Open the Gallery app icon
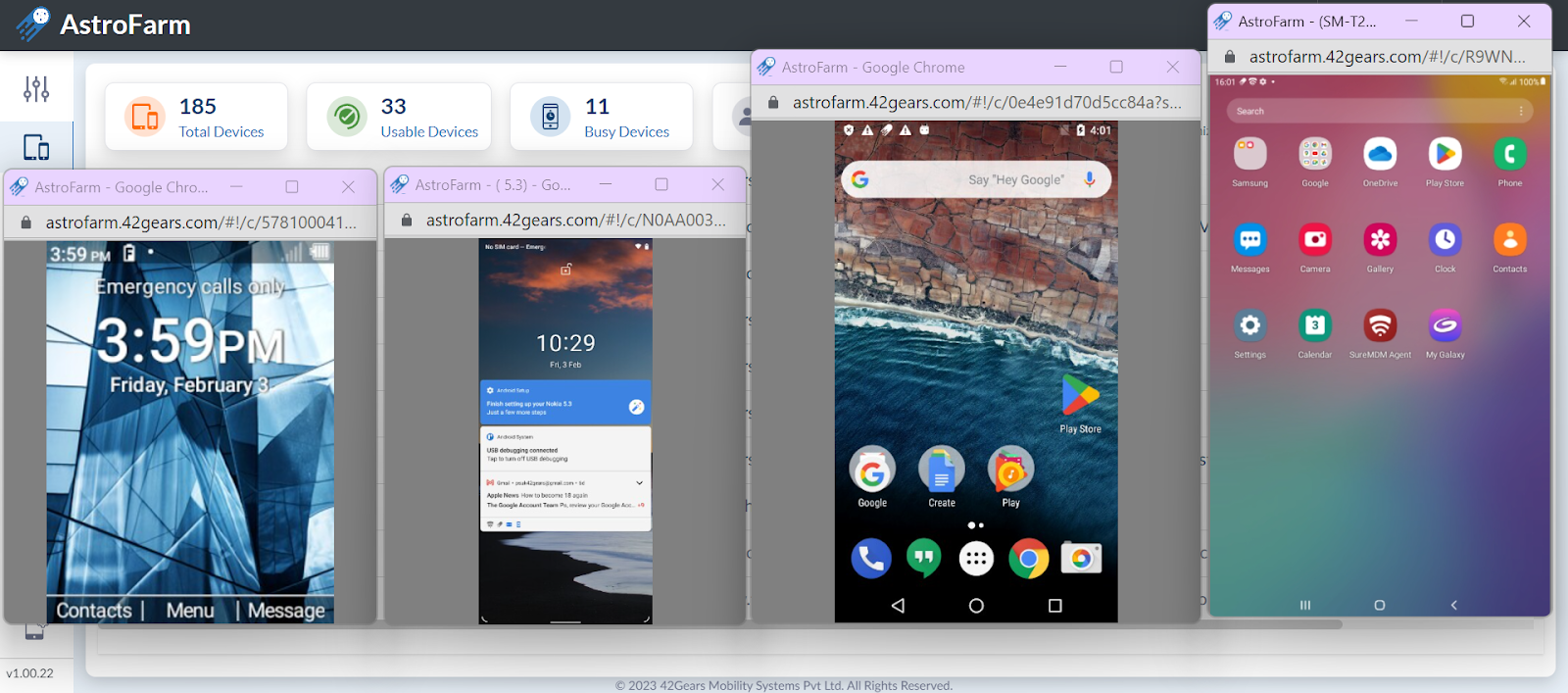 point(1380,240)
